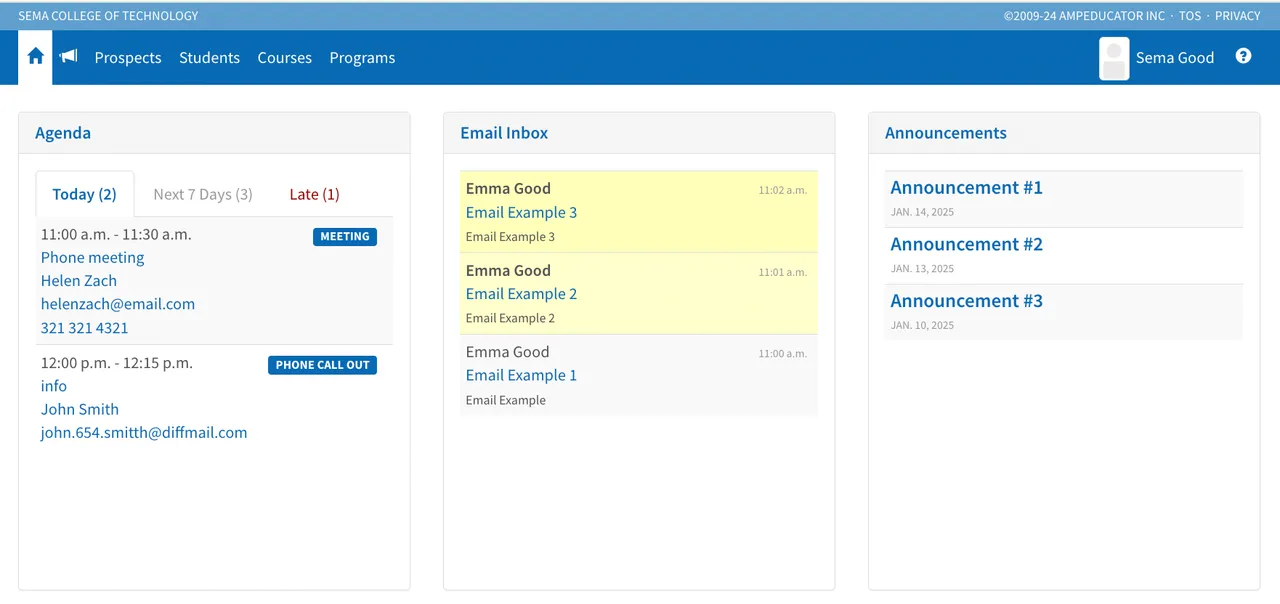1280x604 pixels.
Task: Click the Home icon in navbar
Action: pyautogui.click(x=35, y=57)
